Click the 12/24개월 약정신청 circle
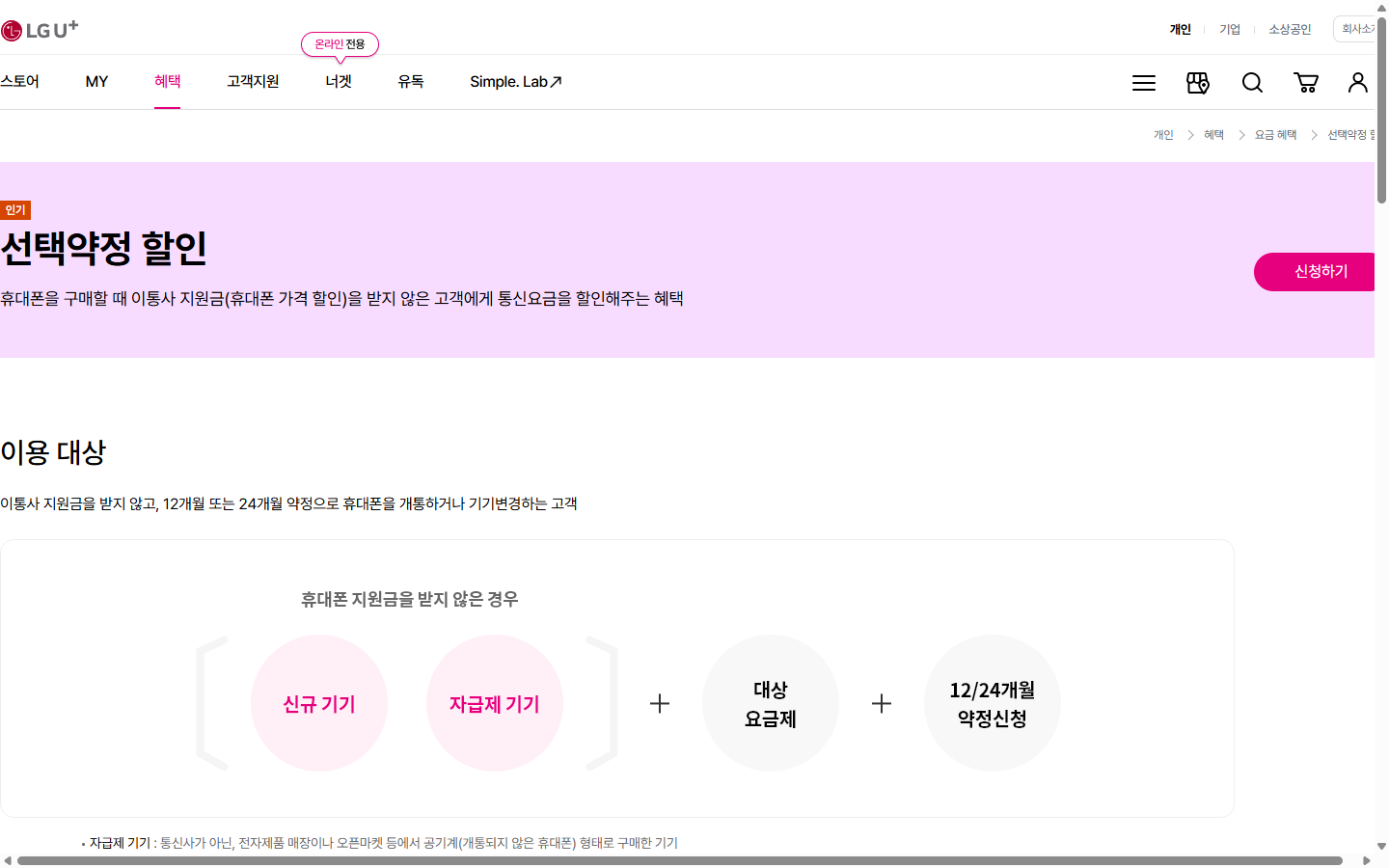Viewport: 1389px width, 868px height. pos(993,703)
